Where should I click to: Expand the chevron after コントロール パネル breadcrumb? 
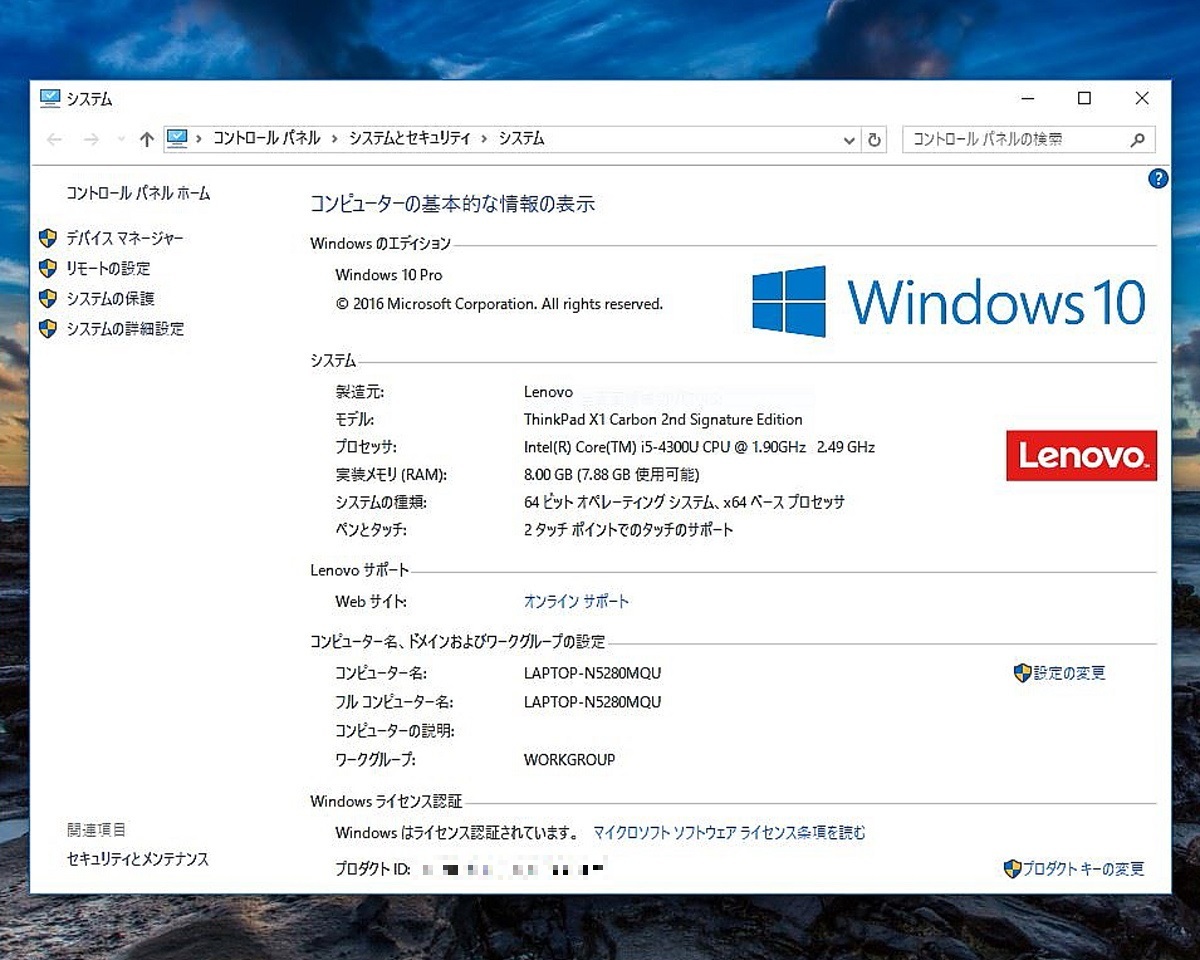335,139
